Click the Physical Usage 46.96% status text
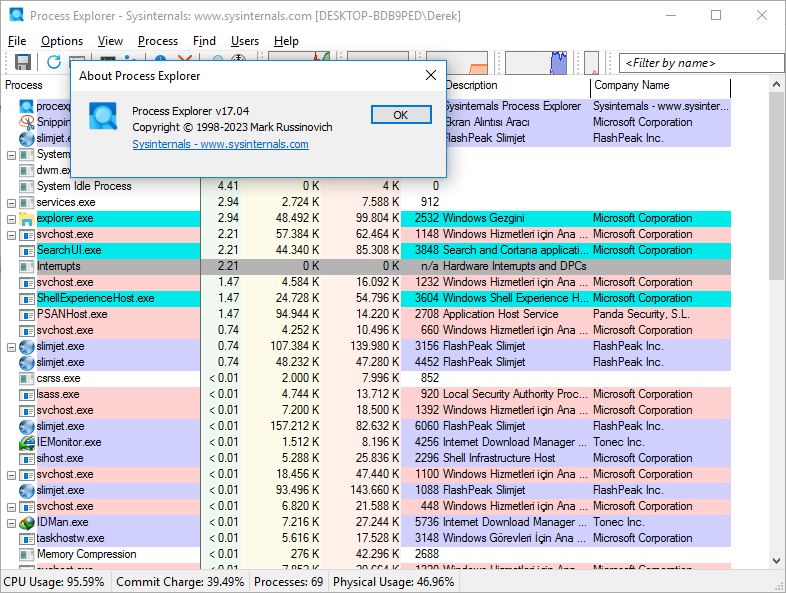This screenshot has width=786, height=593. click(x=394, y=582)
